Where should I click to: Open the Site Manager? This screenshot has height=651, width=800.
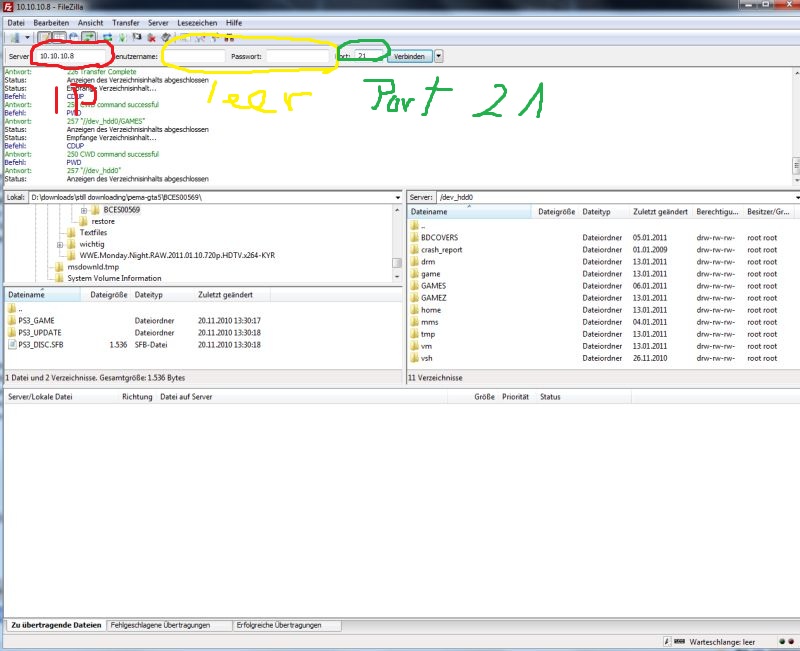pyautogui.click(x=15, y=38)
